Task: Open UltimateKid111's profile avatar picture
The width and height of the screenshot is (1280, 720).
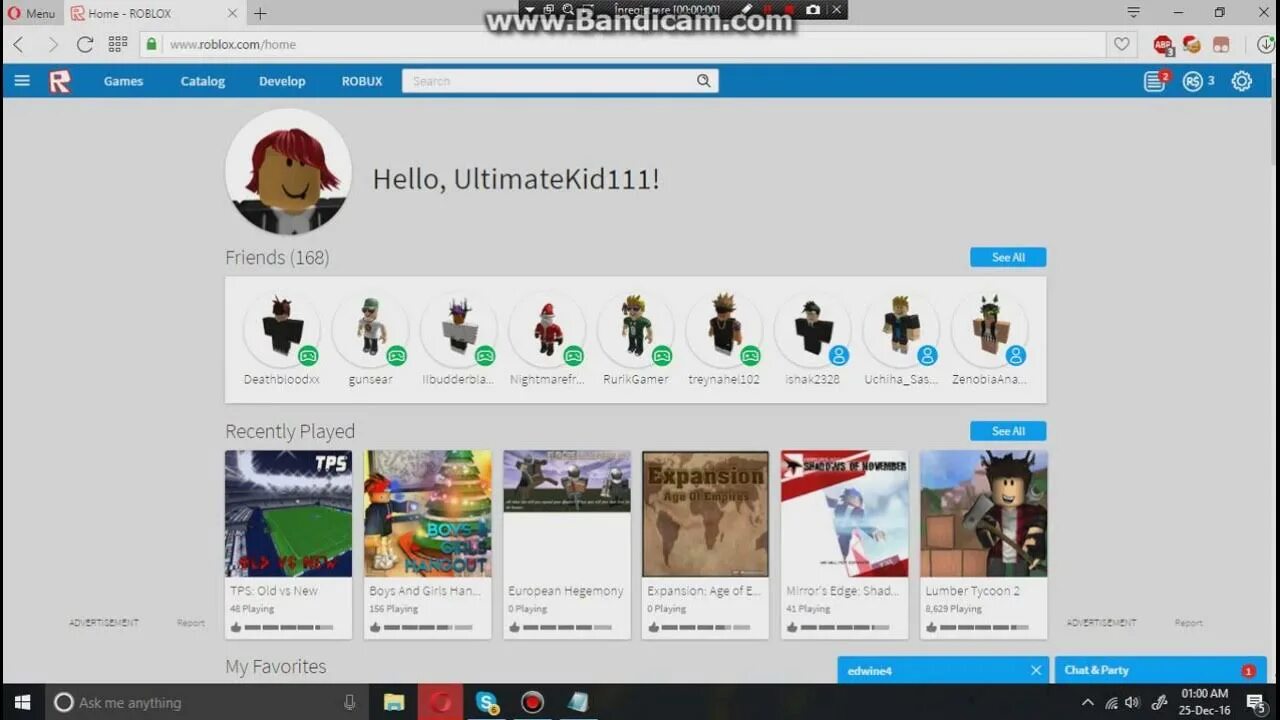Action: coord(288,171)
